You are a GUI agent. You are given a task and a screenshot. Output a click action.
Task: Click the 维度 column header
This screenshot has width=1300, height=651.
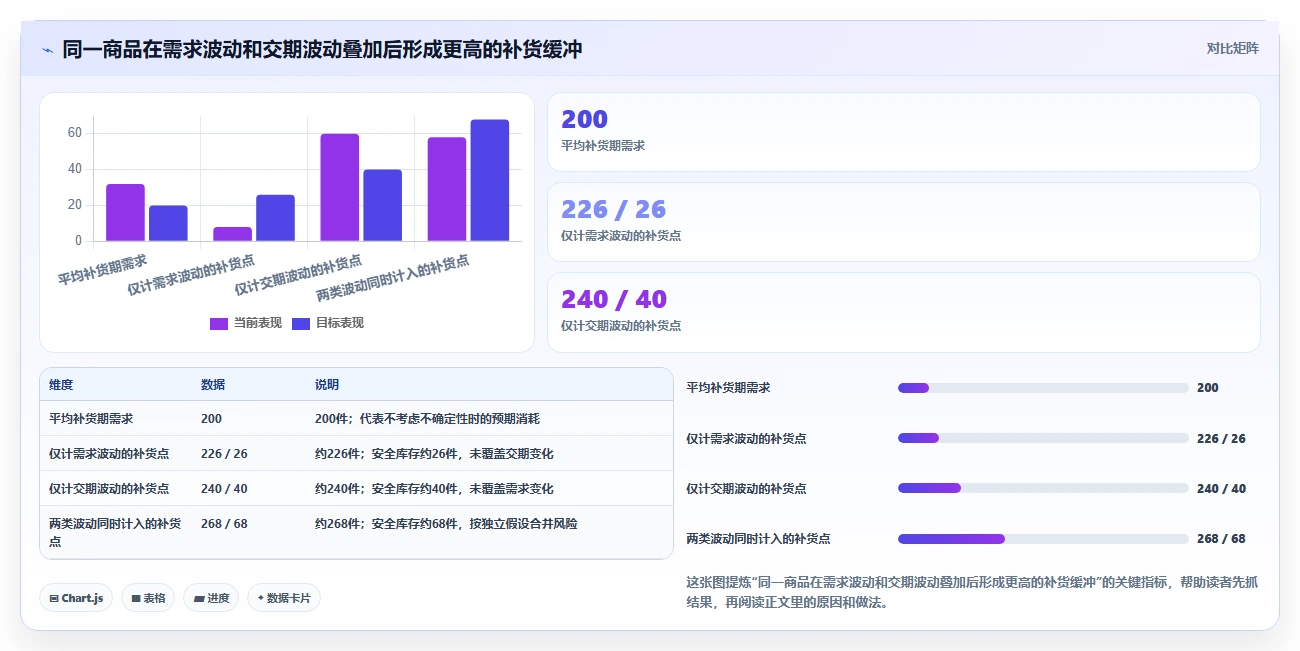point(61,385)
